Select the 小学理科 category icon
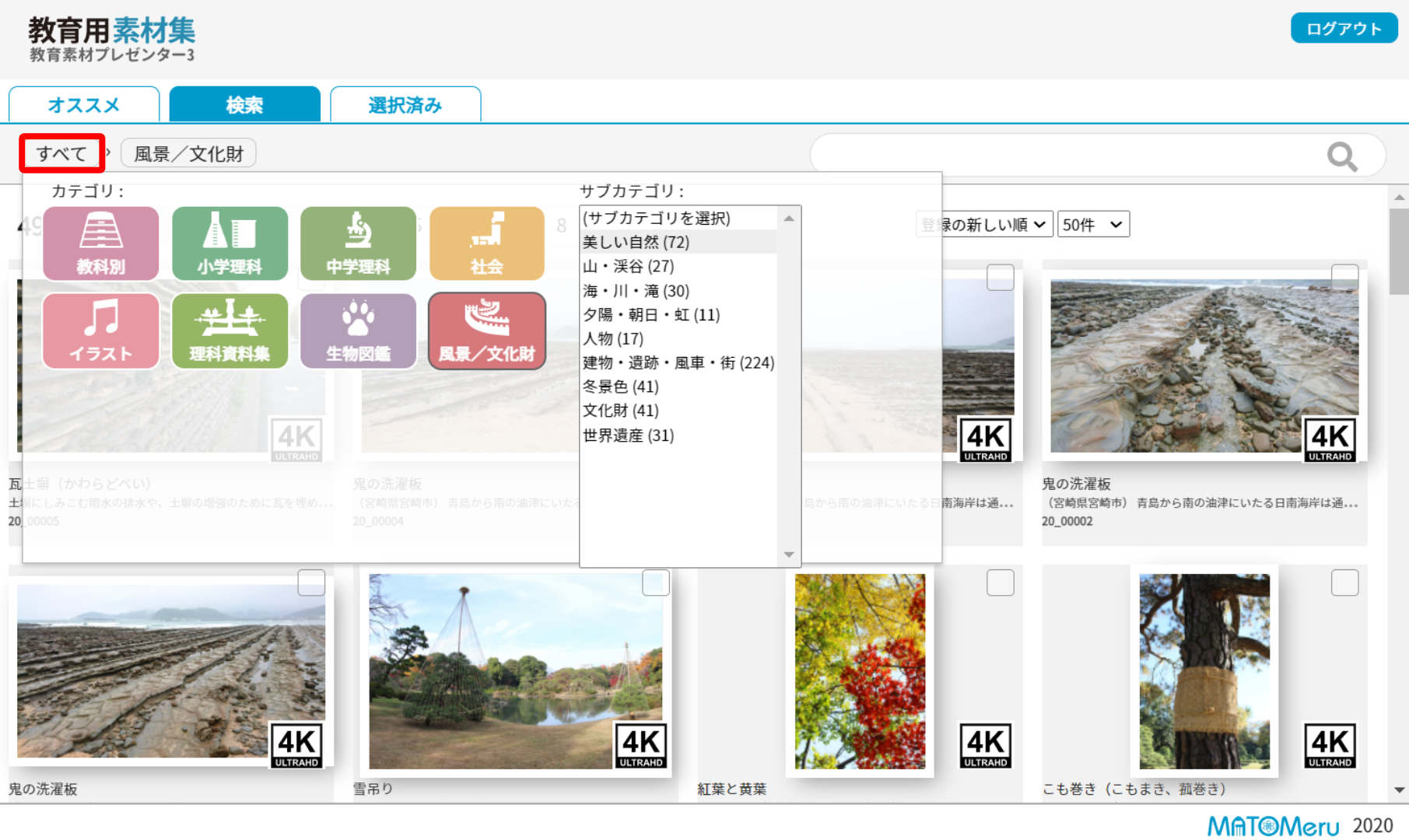1409x840 pixels. (230, 243)
